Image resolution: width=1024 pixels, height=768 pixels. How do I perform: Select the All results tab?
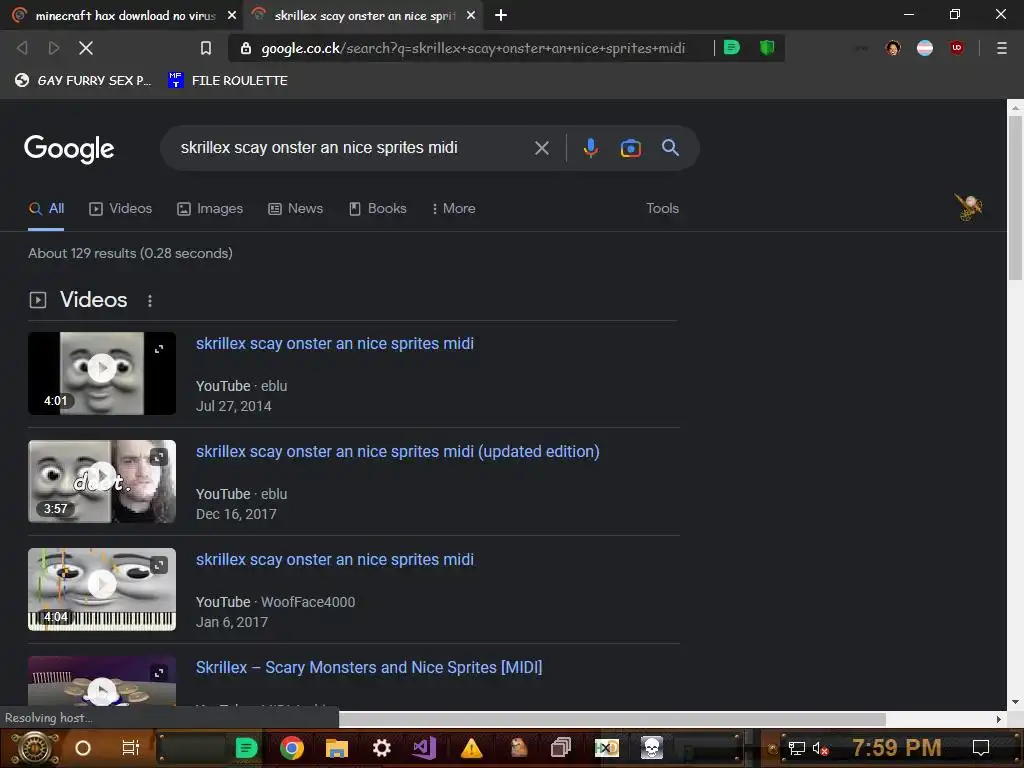pyautogui.click(x=46, y=208)
